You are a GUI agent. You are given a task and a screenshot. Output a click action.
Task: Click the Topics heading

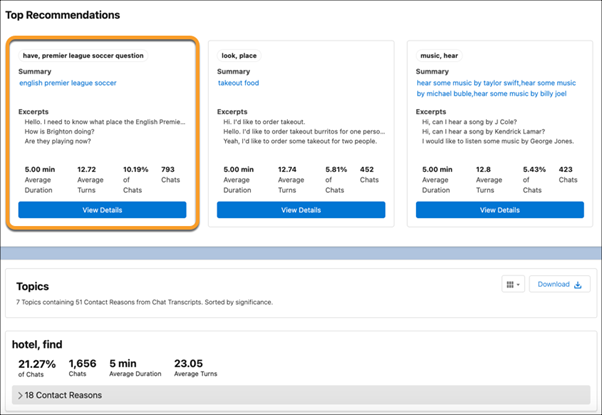[33, 286]
